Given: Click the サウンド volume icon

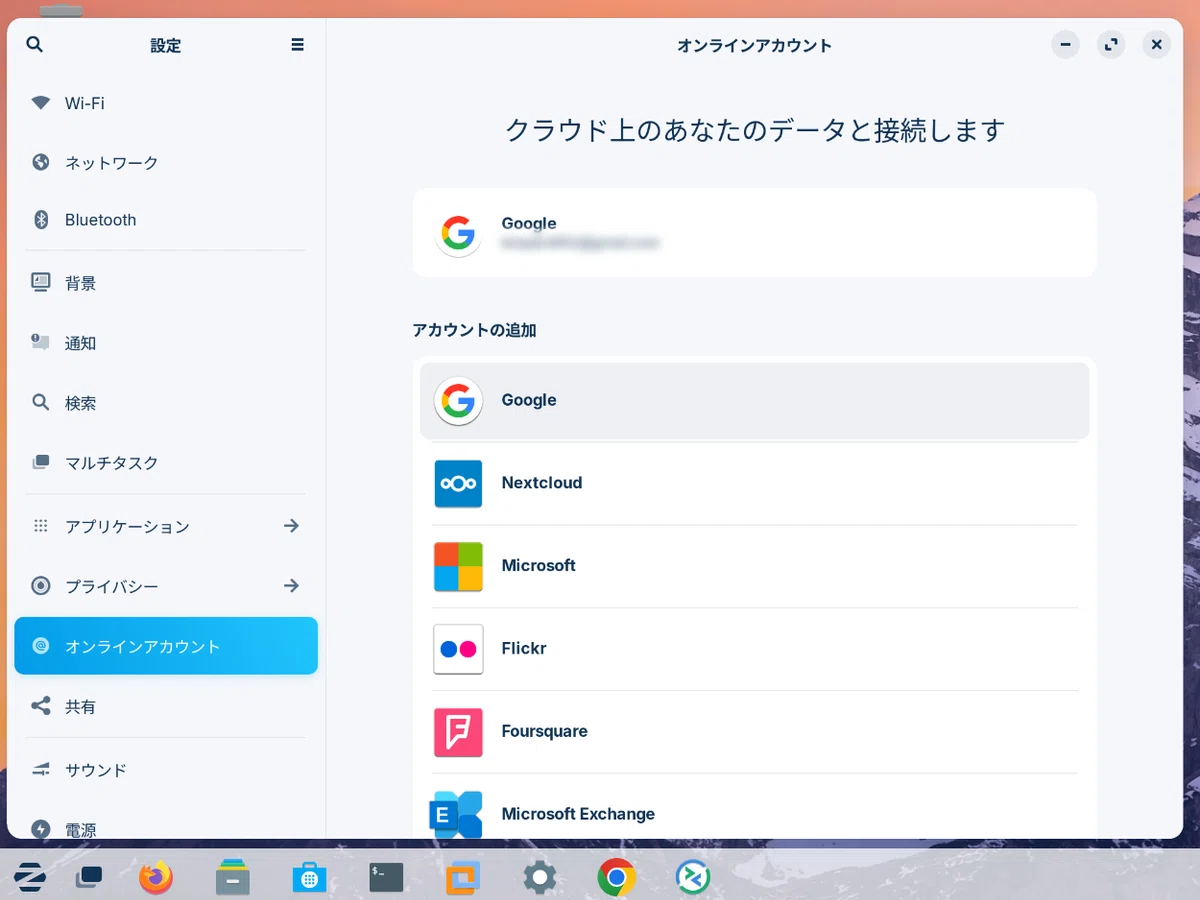Looking at the screenshot, I should [x=41, y=770].
